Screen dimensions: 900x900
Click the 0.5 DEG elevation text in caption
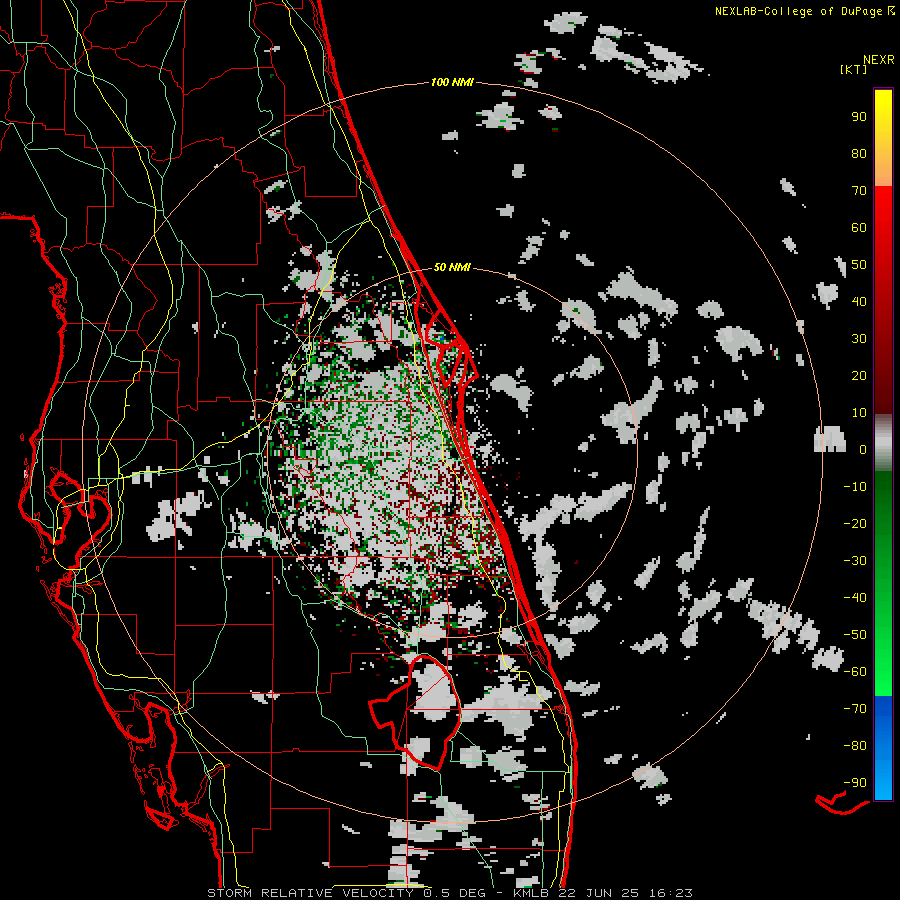coord(455,893)
